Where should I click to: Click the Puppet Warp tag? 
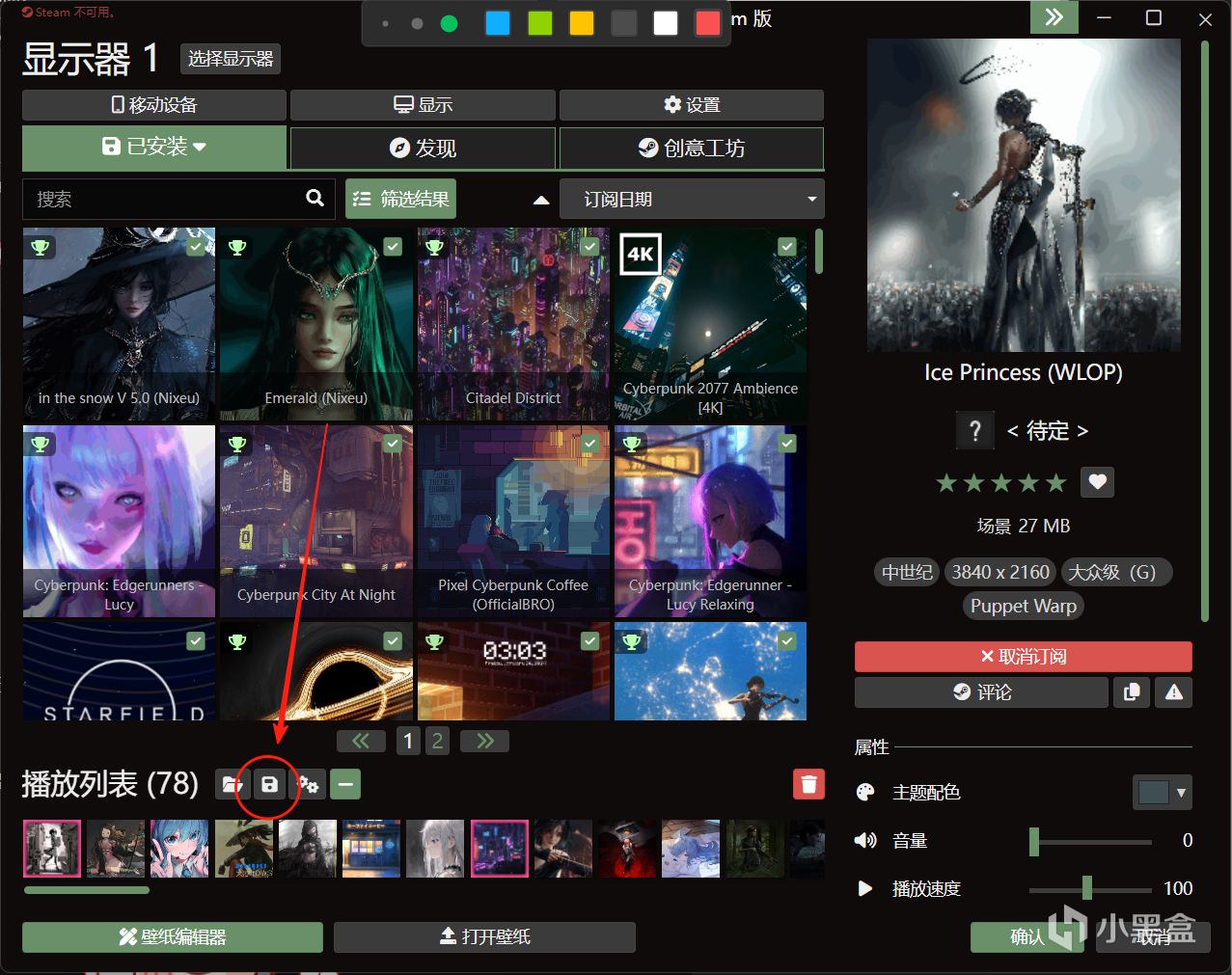[1023, 606]
